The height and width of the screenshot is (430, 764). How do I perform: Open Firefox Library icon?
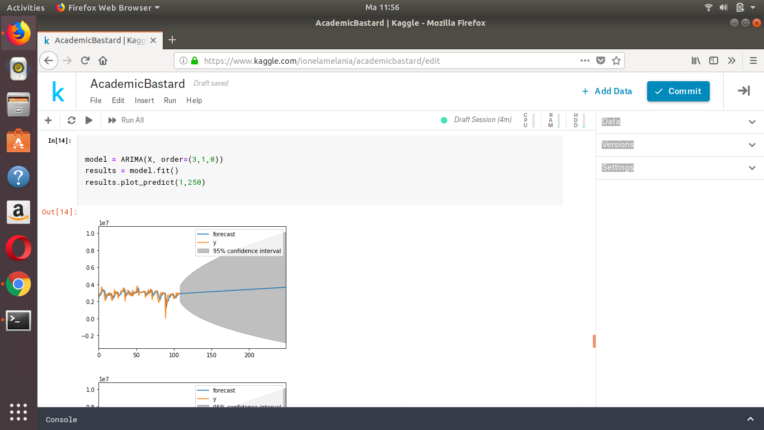696,60
